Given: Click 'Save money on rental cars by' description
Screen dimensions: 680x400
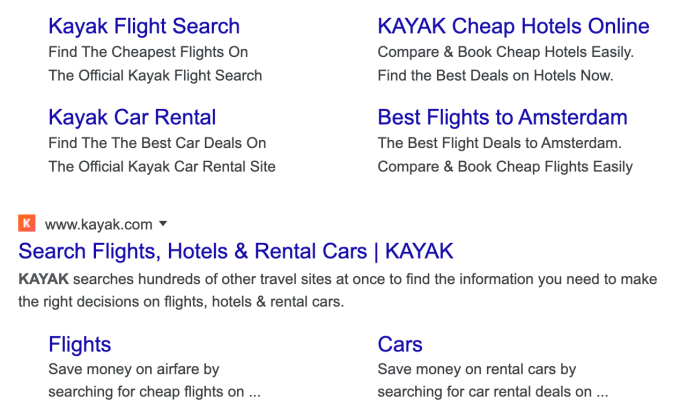Looking at the screenshot, I should coord(477,369).
